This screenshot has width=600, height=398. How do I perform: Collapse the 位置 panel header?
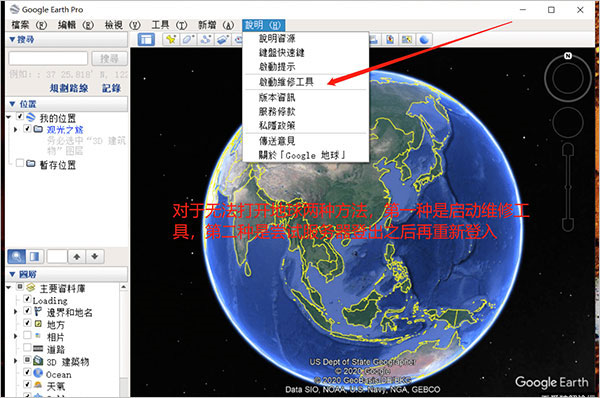point(67,104)
